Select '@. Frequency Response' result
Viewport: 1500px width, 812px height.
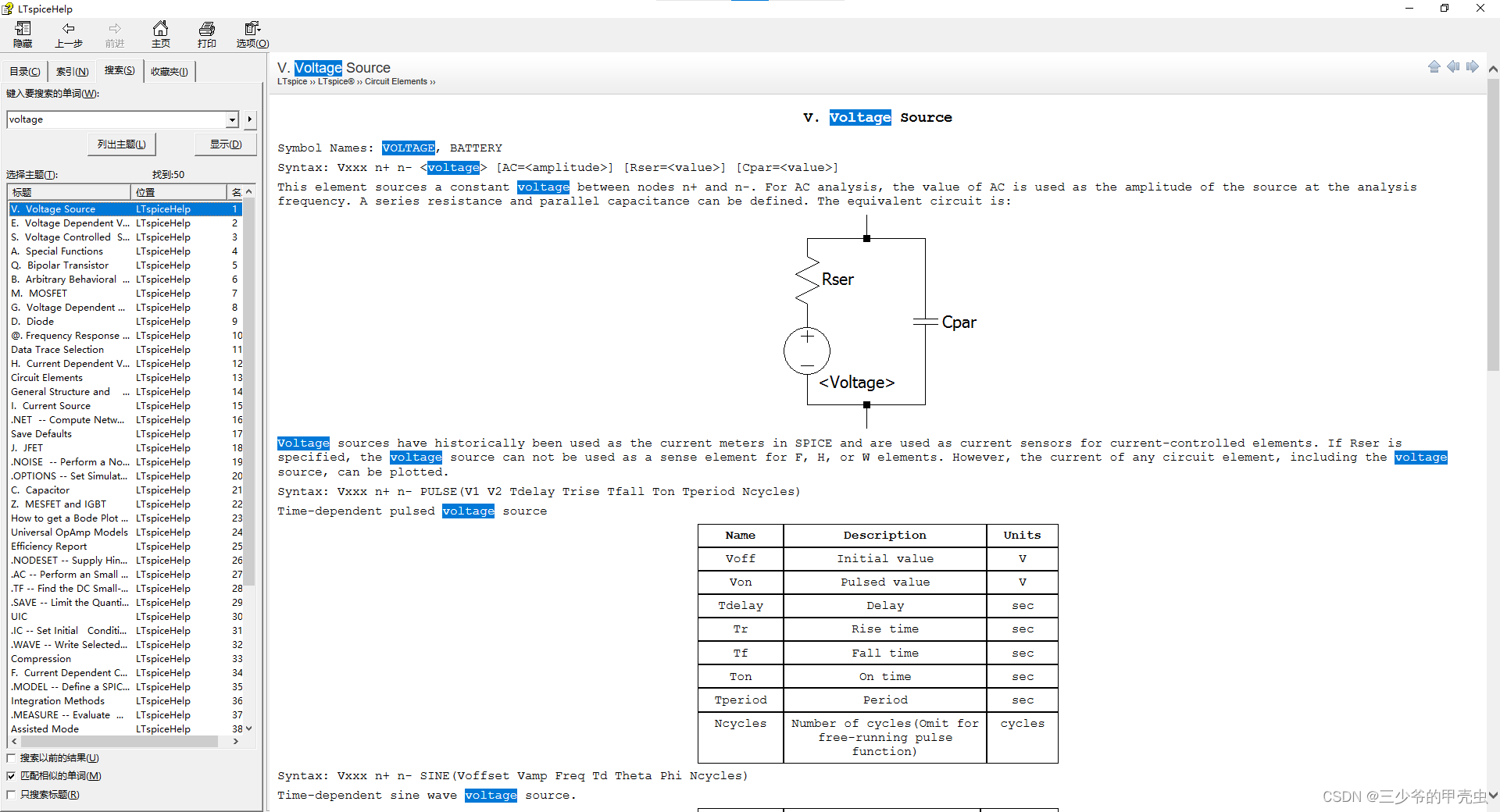tap(125, 336)
